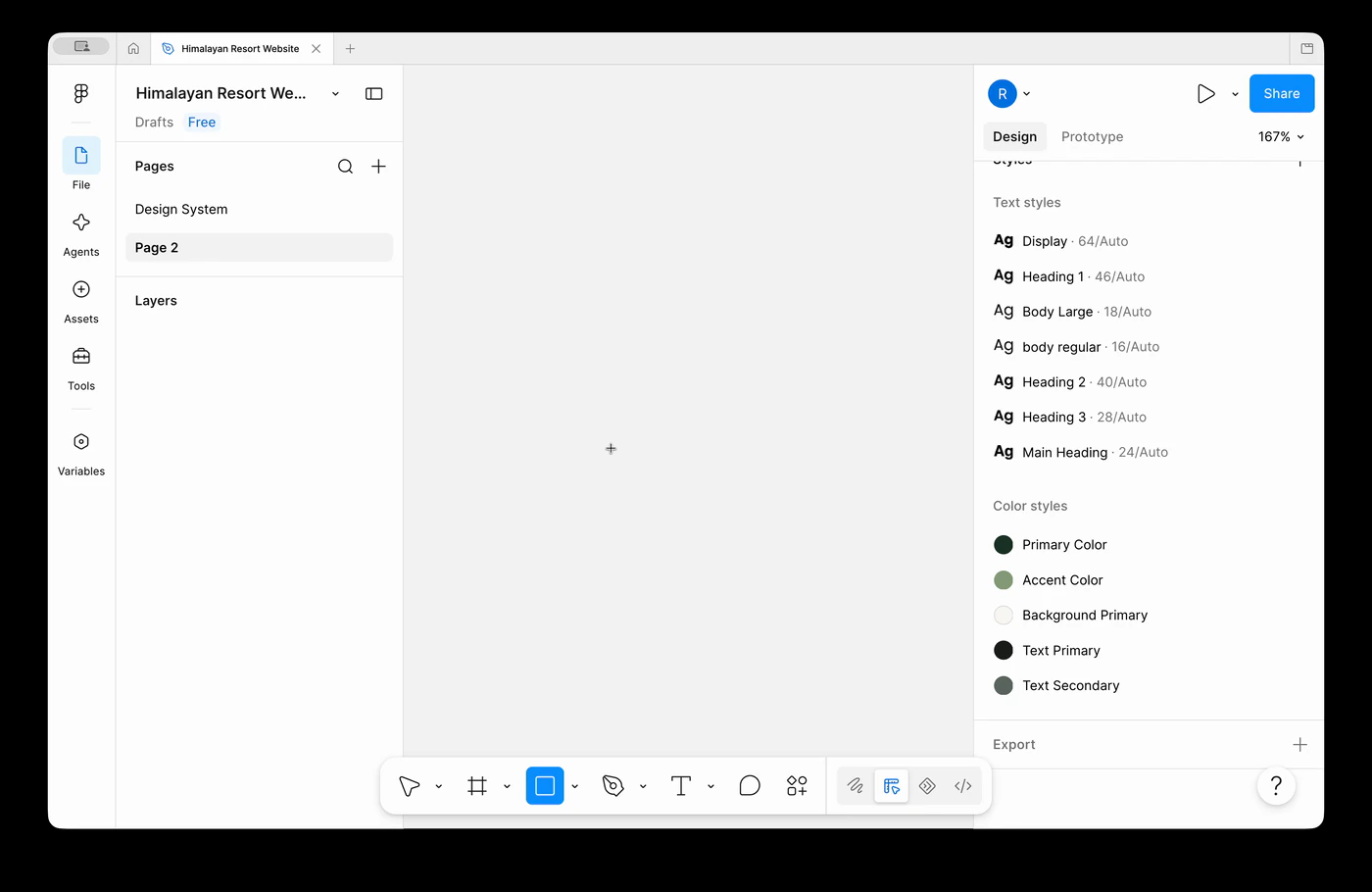Toggle the sidebar collapse icon beside the file name
This screenshot has height=892, width=1372.
(x=373, y=93)
